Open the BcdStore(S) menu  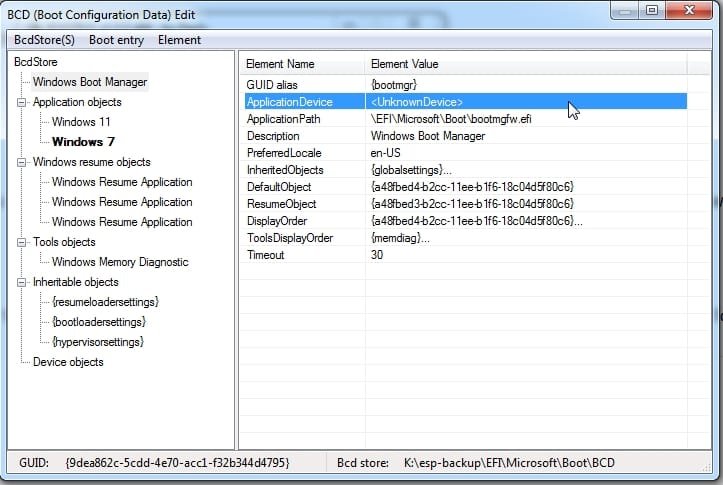(44, 40)
